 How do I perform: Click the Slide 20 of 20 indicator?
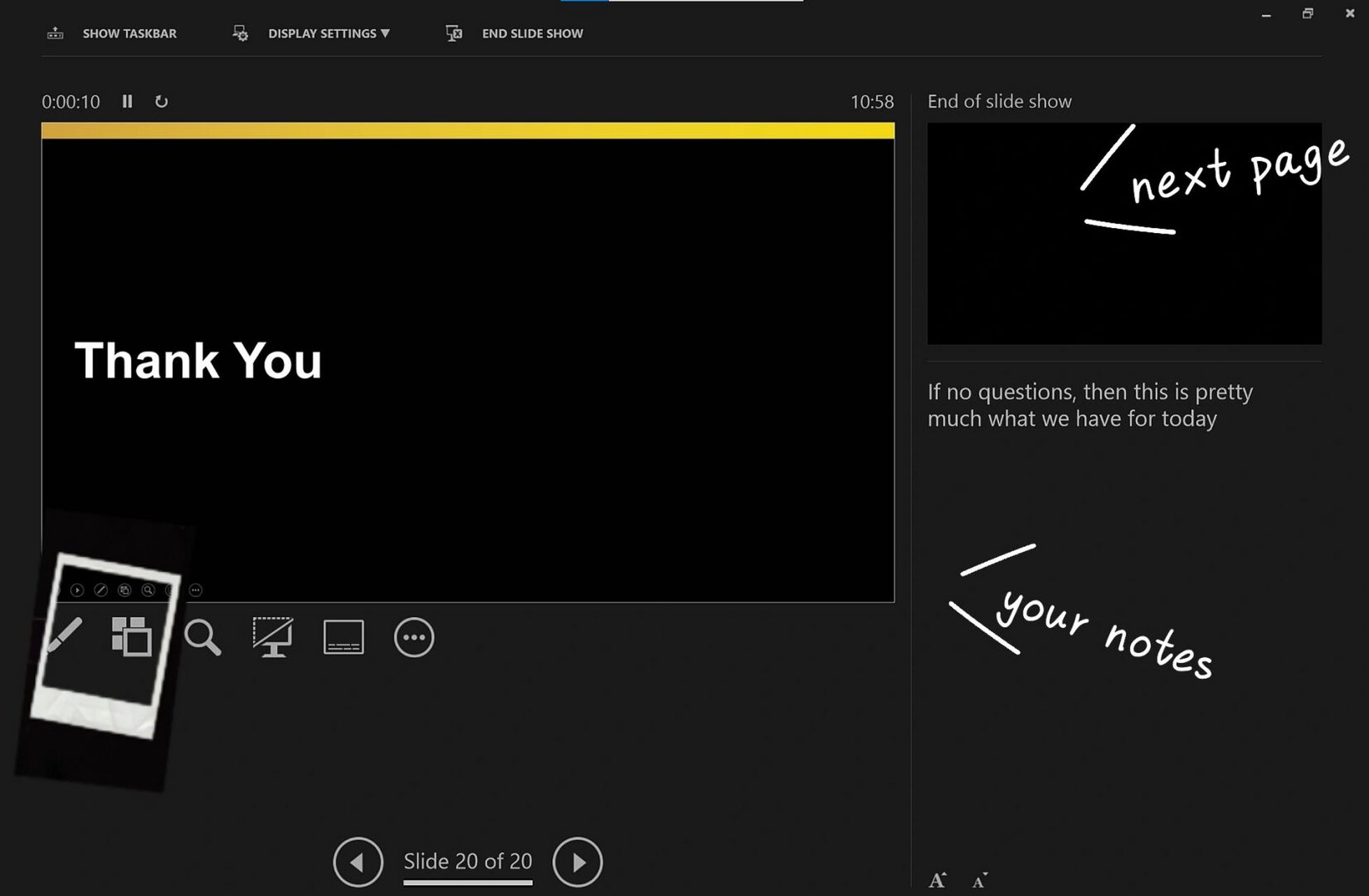pyautogui.click(x=468, y=861)
